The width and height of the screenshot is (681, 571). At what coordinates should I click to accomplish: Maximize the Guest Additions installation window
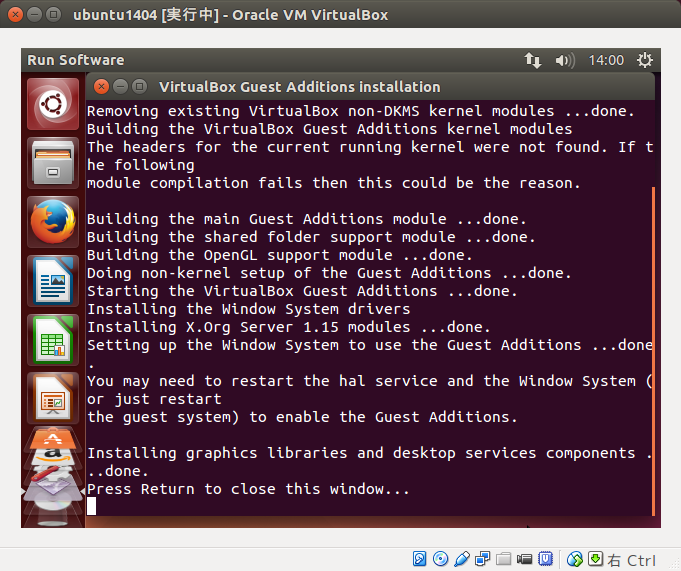coord(139,87)
